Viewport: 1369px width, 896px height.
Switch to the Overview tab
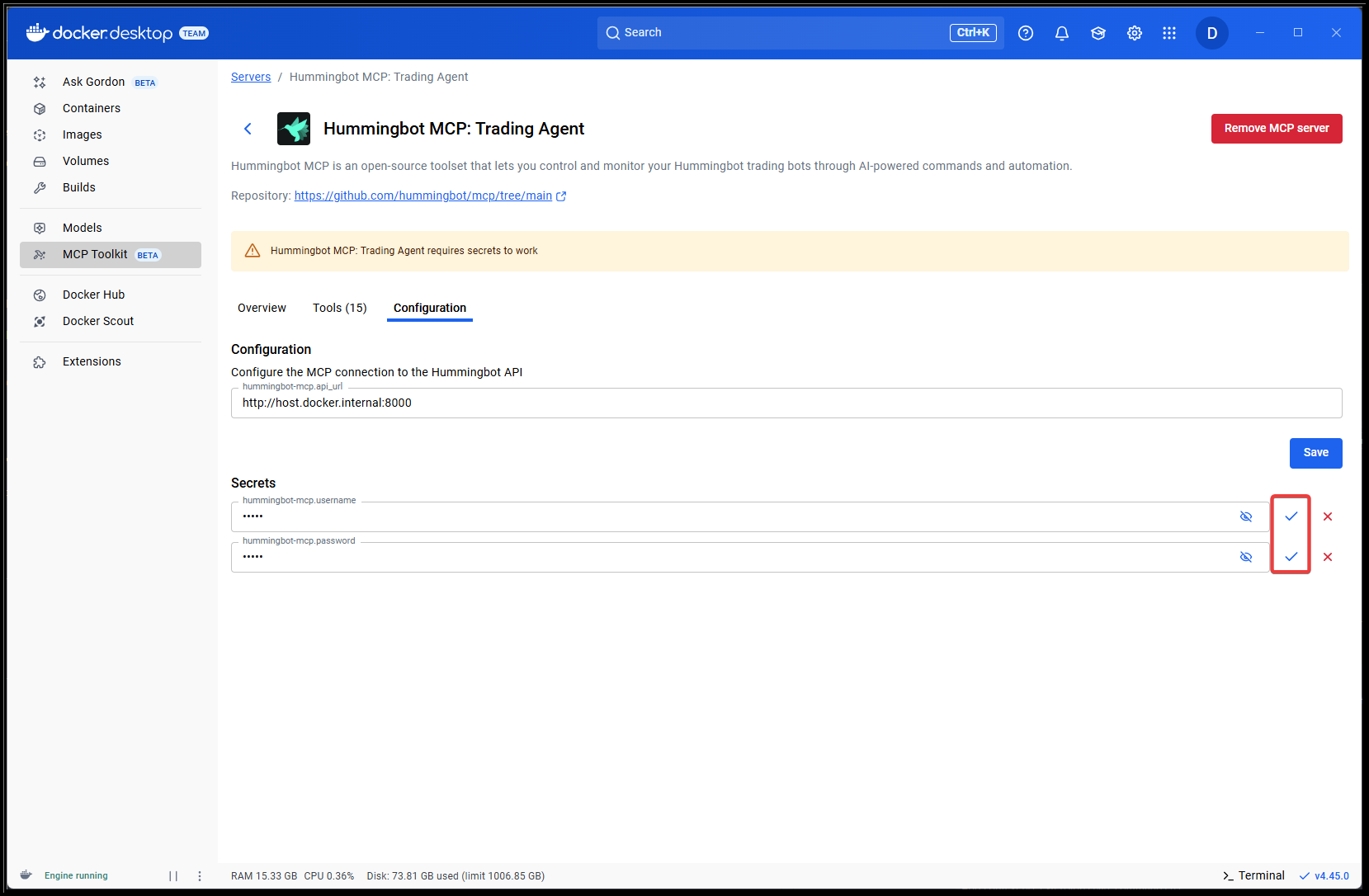click(x=262, y=308)
